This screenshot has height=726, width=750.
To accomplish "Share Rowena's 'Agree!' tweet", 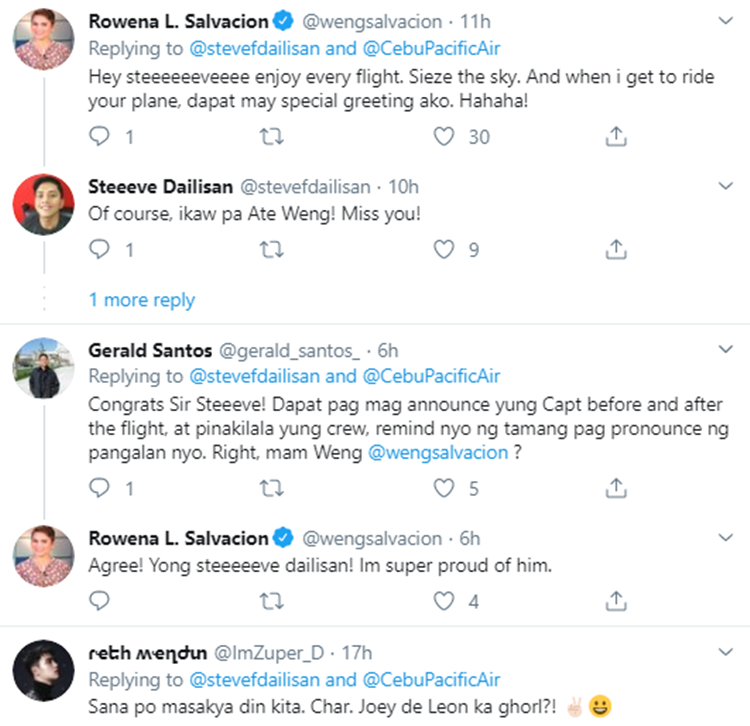I will 617,601.
